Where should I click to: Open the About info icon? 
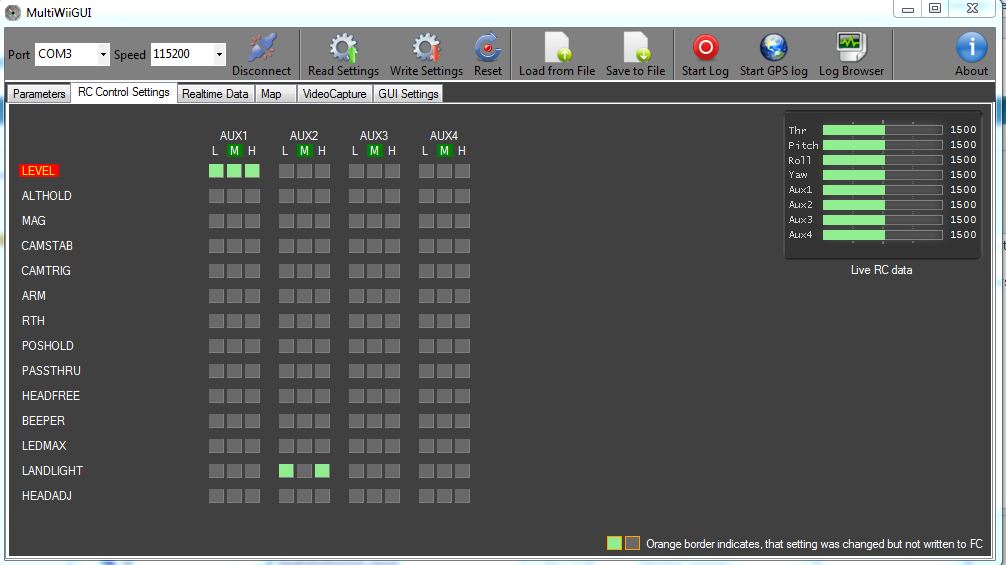click(971, 48)
